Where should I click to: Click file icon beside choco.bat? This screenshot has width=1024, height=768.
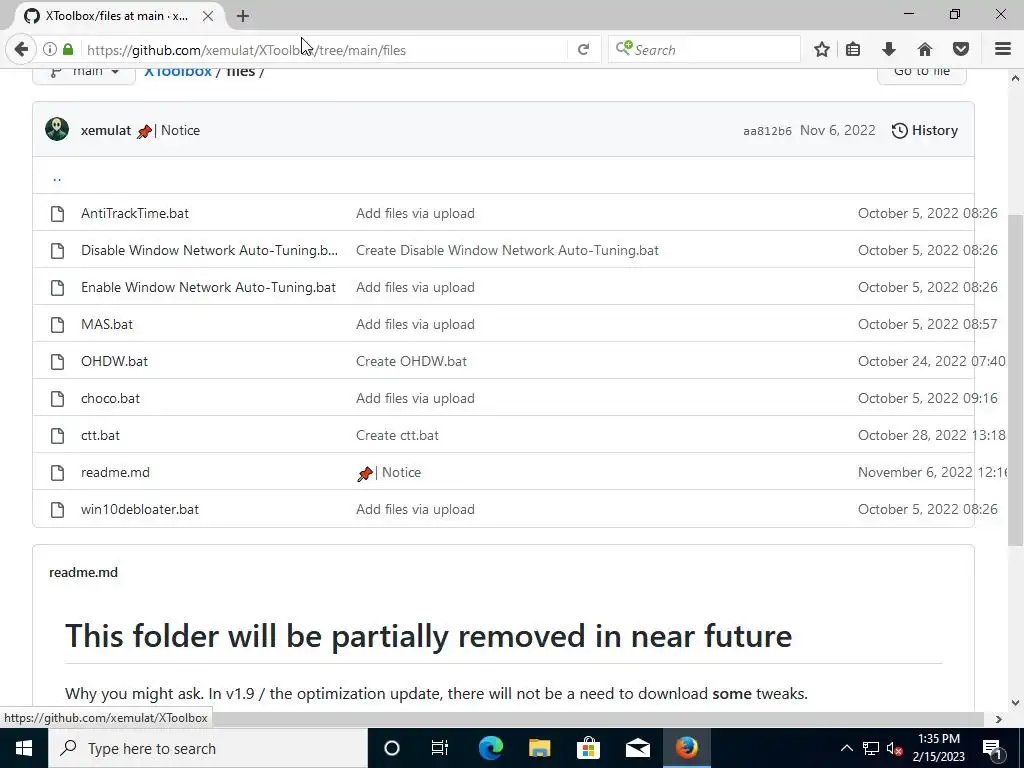click(x=57, y=398)
